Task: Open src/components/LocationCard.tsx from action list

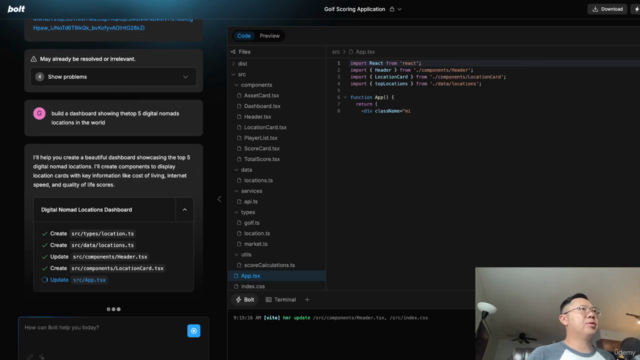Action: coord(117,268)
